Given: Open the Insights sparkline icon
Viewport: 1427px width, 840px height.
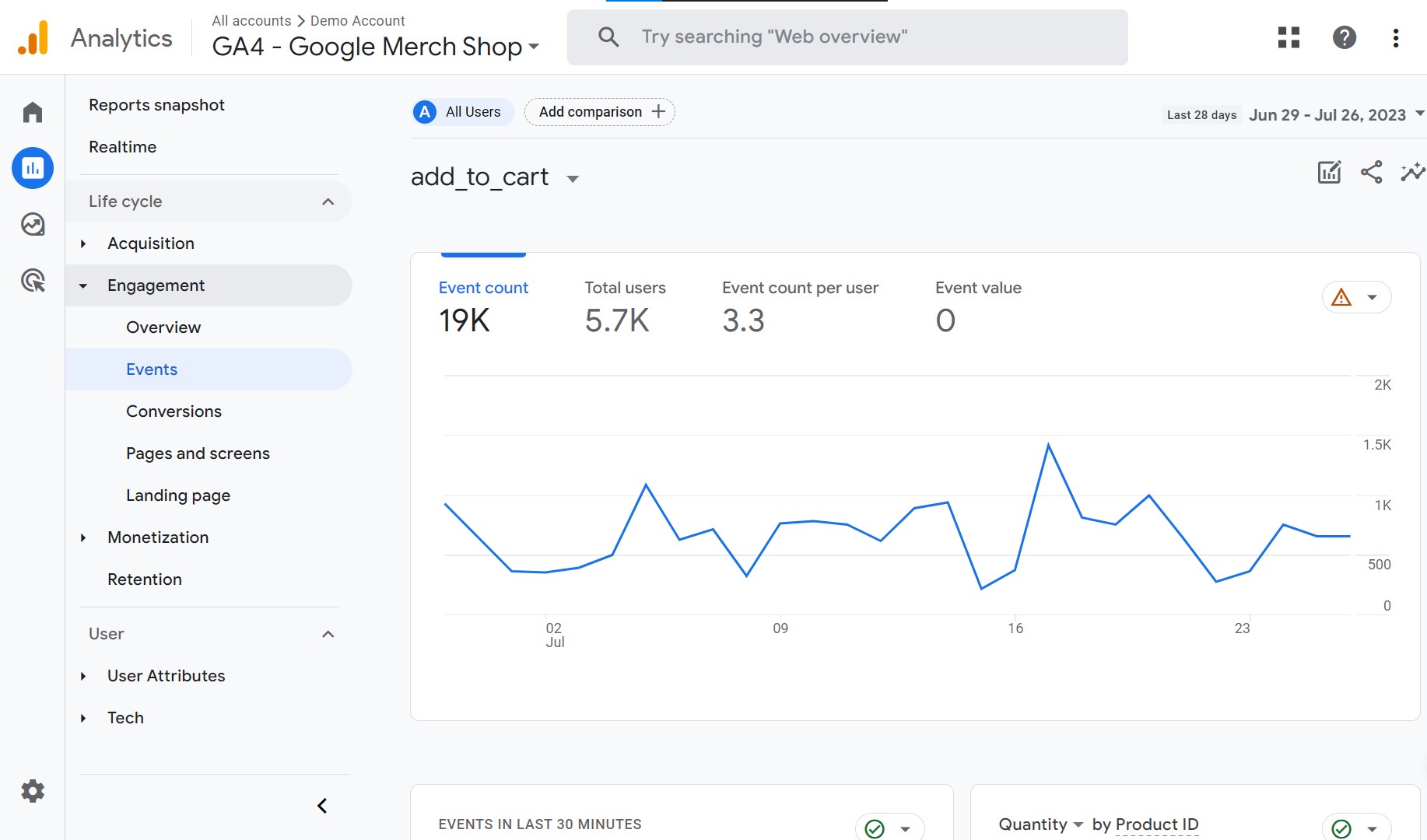Looking at the screenshot, I should (1412, 172).
